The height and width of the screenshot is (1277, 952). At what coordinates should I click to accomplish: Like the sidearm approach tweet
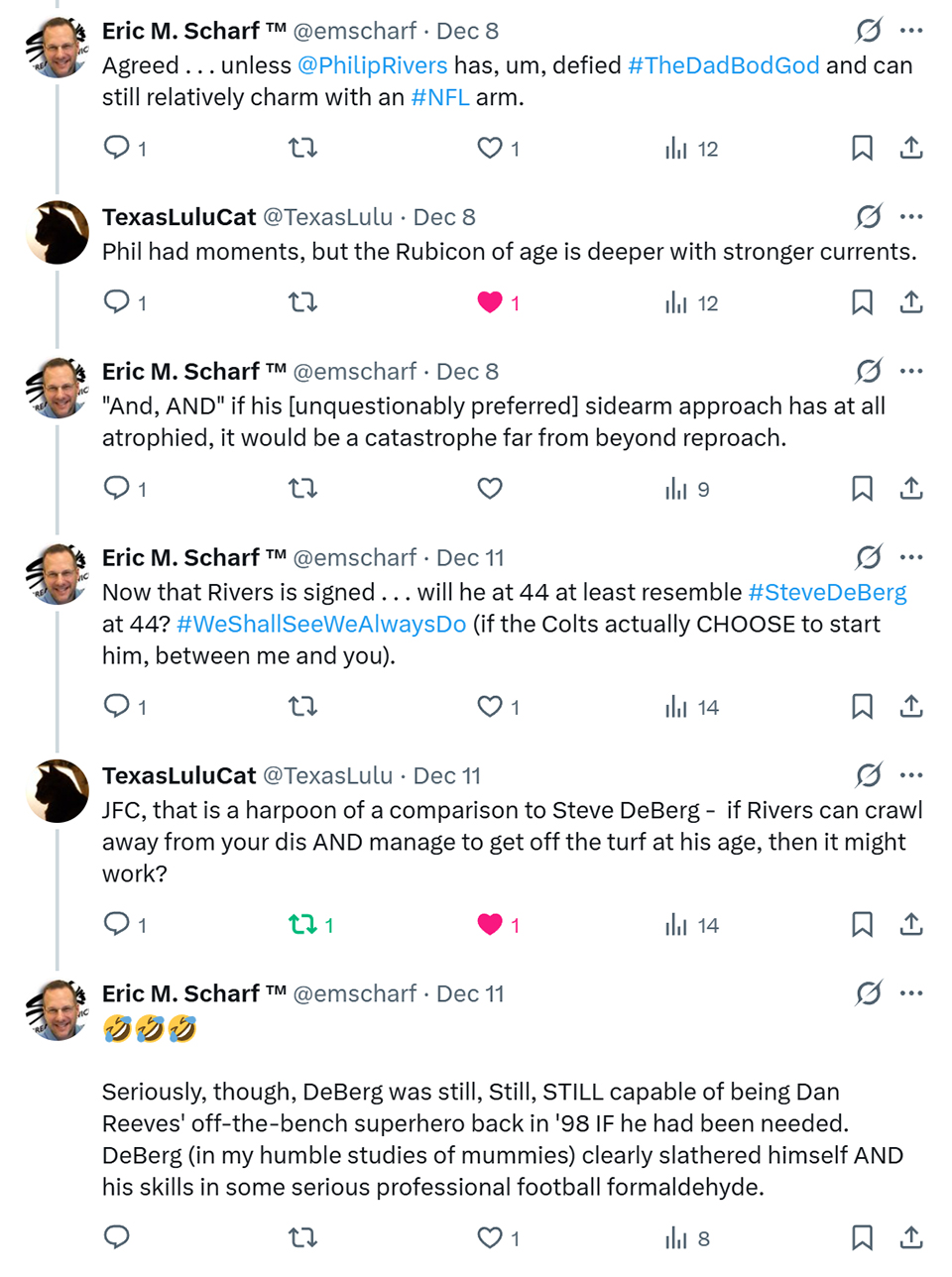pyautogui.click(x=490, y=489)
